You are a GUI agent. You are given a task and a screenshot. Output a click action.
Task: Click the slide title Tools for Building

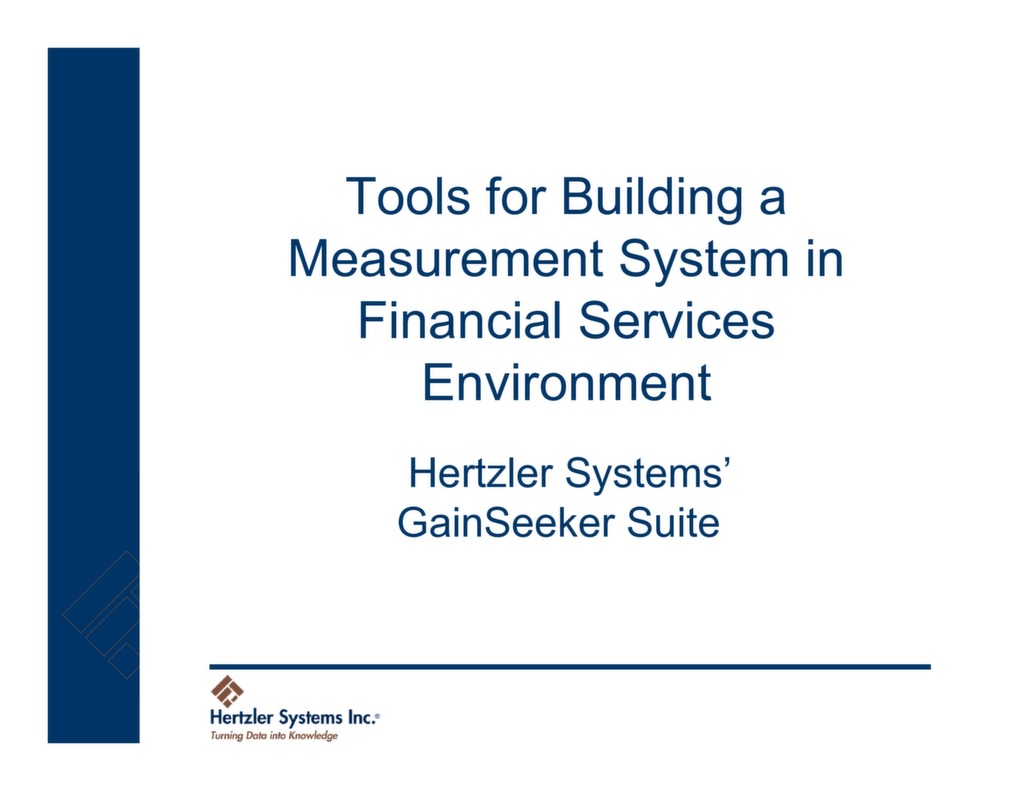566,196
